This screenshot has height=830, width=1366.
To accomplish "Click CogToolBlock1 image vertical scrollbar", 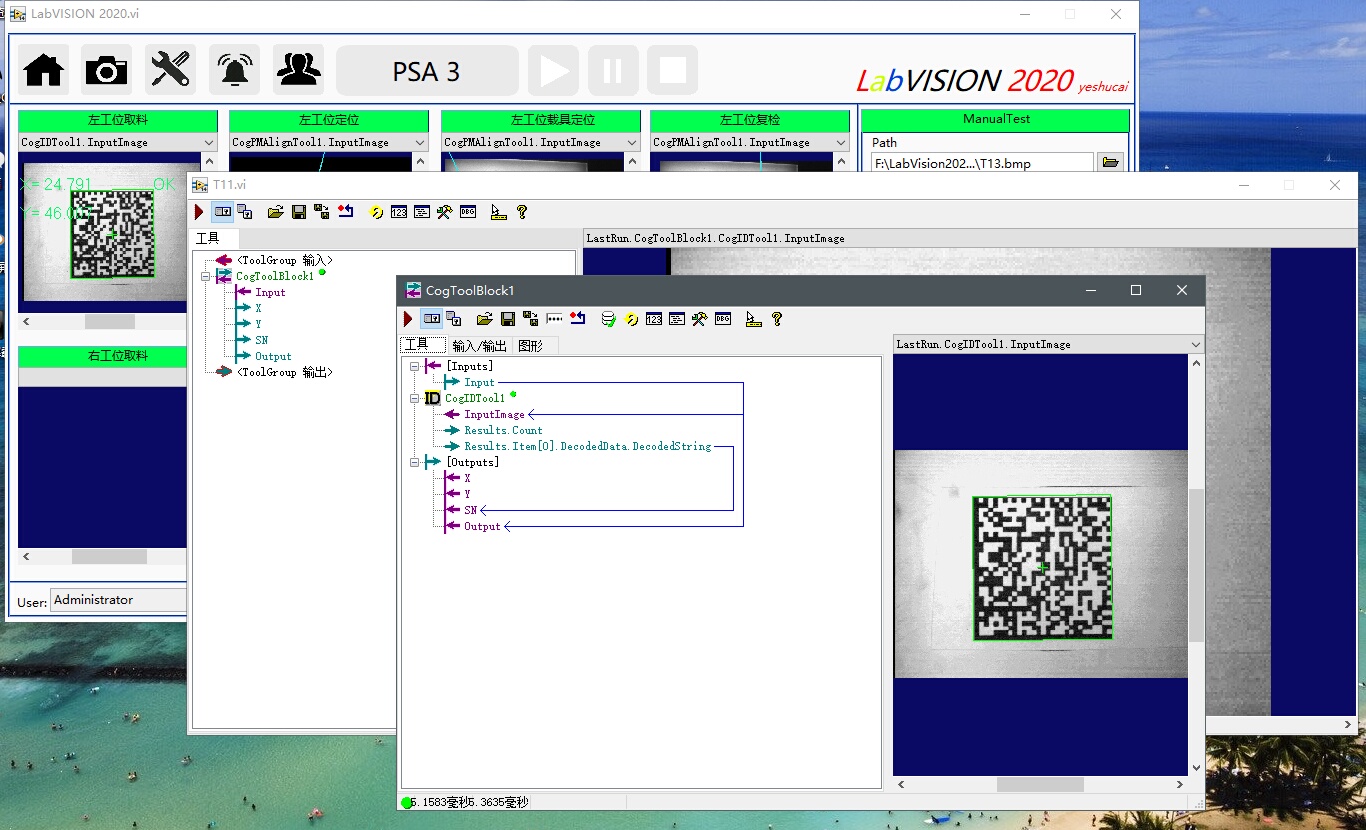I will (x=1196, y=565).
